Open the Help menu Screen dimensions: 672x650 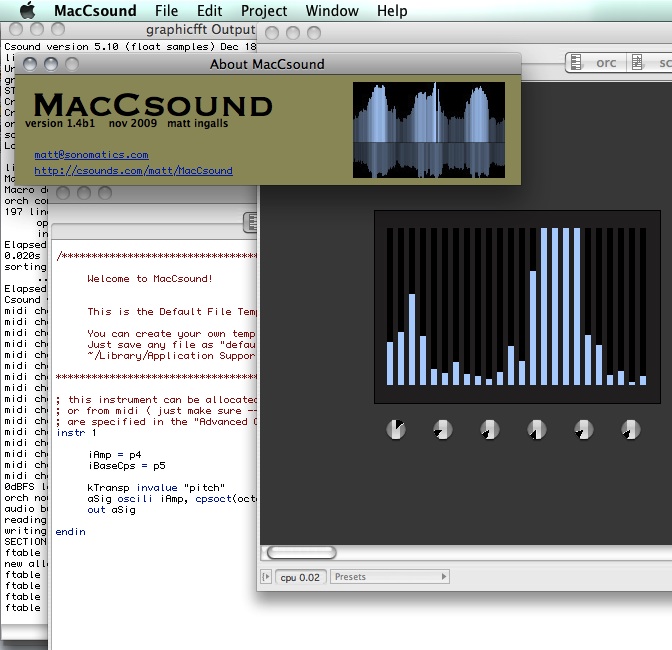pos(392,10)
